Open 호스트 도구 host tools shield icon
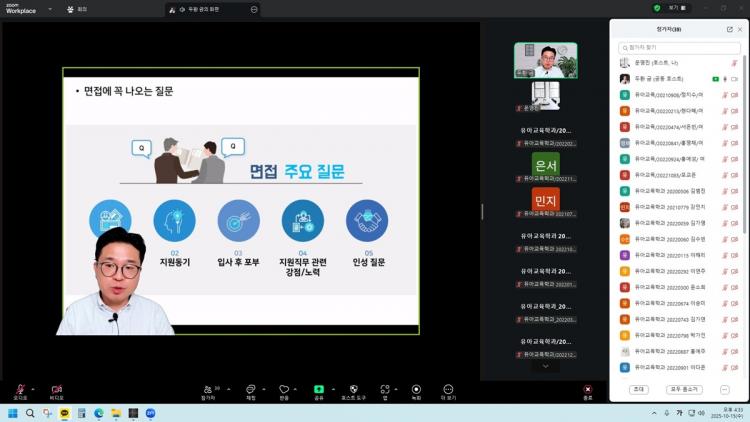Viewport: 750px width, 422px height. (353, 389)
